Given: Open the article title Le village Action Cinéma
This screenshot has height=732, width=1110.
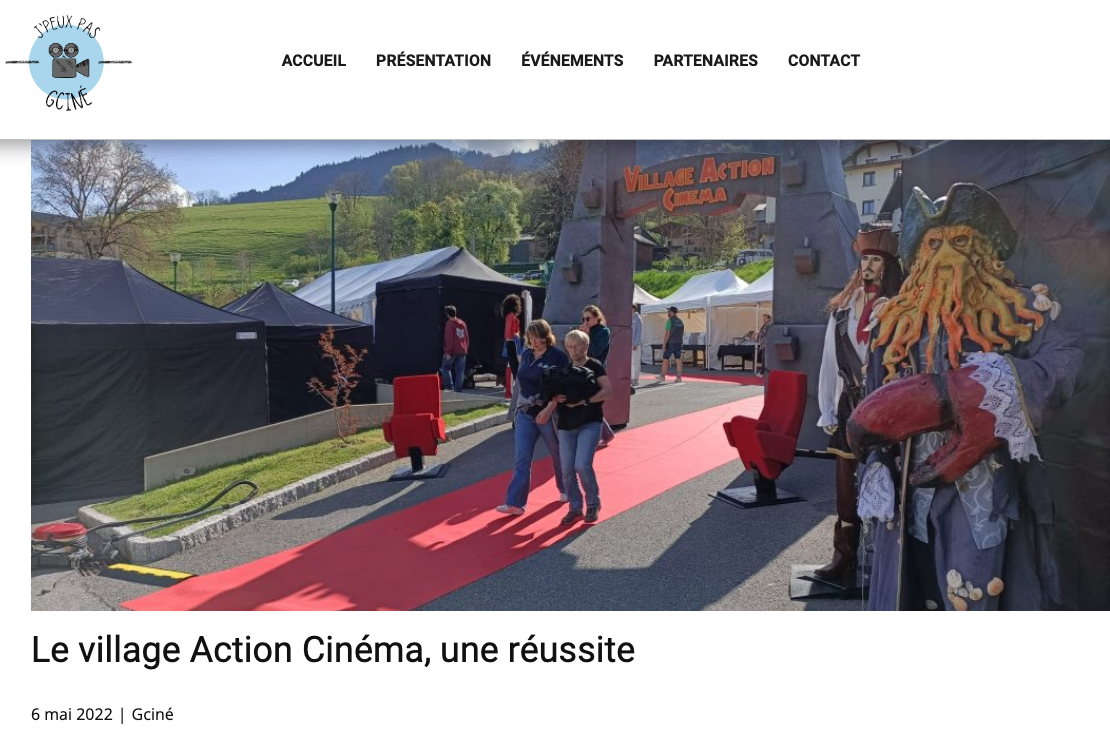Looking at the screenshot, I should pos(333,650).
